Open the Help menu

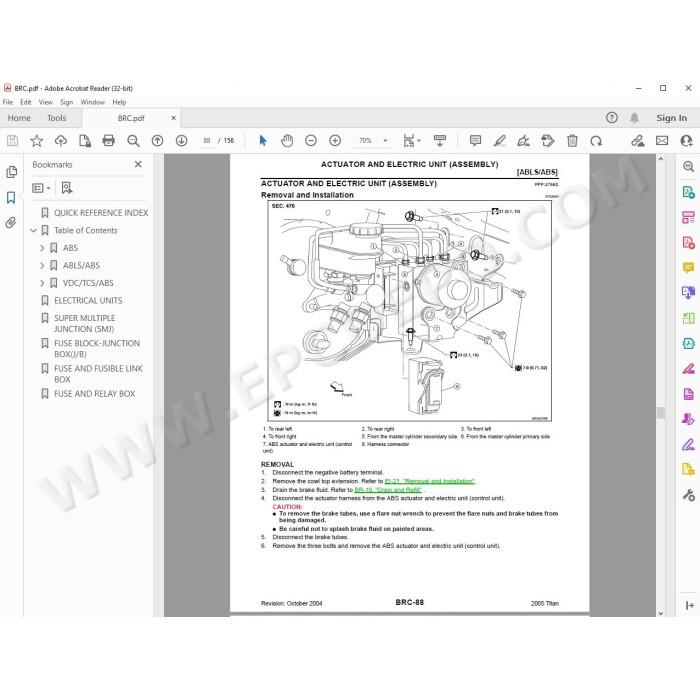tap(119, 102)
